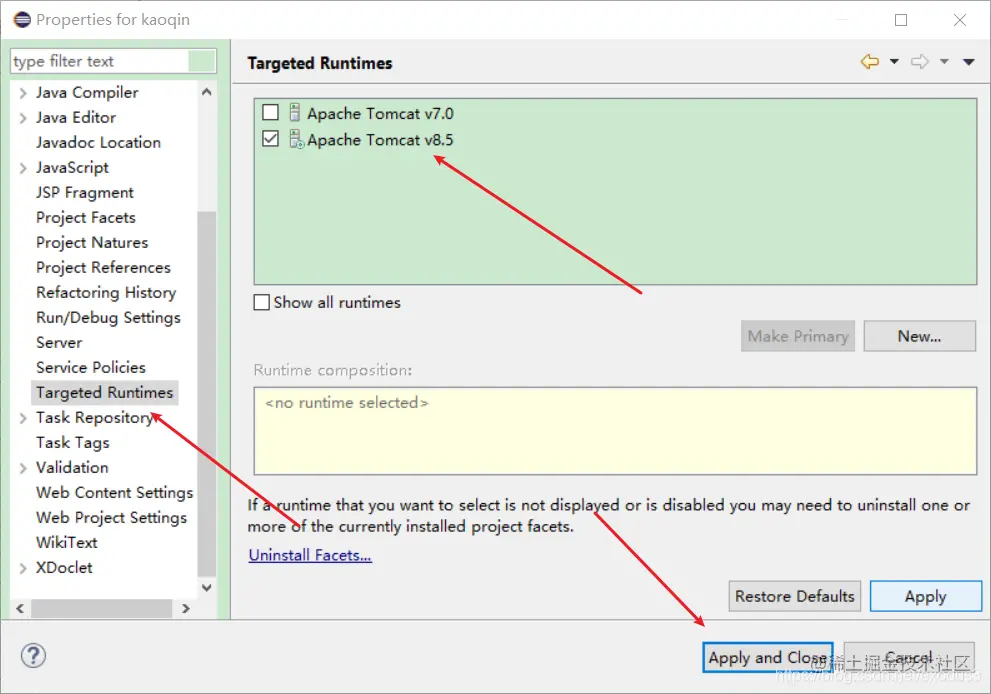Select Service Policies in the tree
Image resolution: width=991 pixels, height=694 pixels.
pos(90,368)
